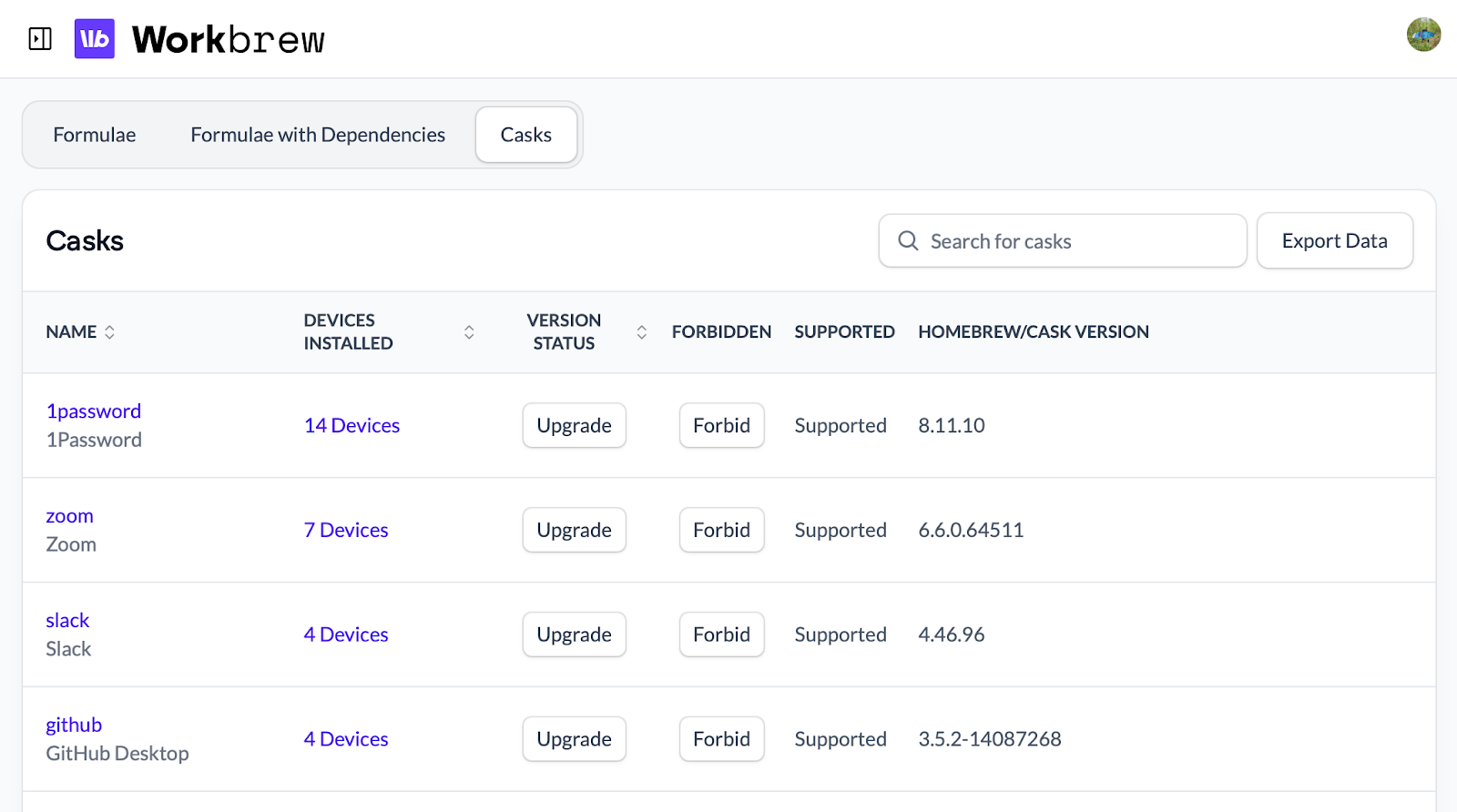This screenshot has width=1457, height=812.
Task: Upgrade the github cask
Action: (574, 739)
